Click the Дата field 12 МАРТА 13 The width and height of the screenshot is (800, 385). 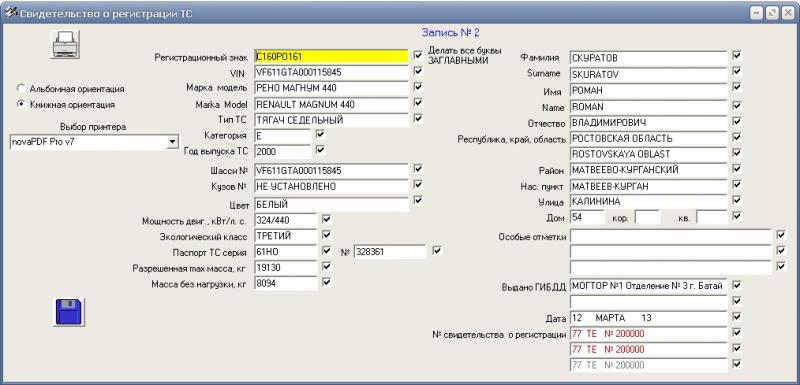tap(648, 318)
